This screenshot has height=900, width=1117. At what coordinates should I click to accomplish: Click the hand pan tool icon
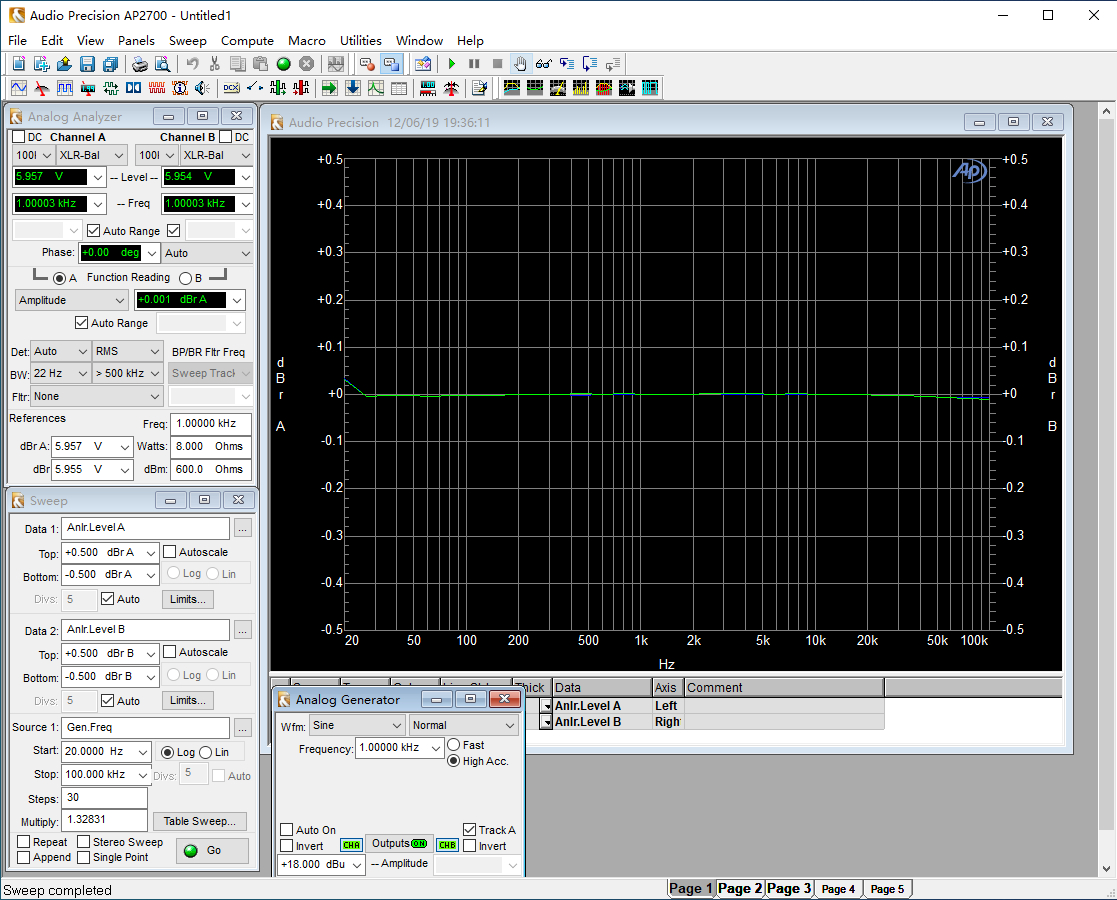520,63
